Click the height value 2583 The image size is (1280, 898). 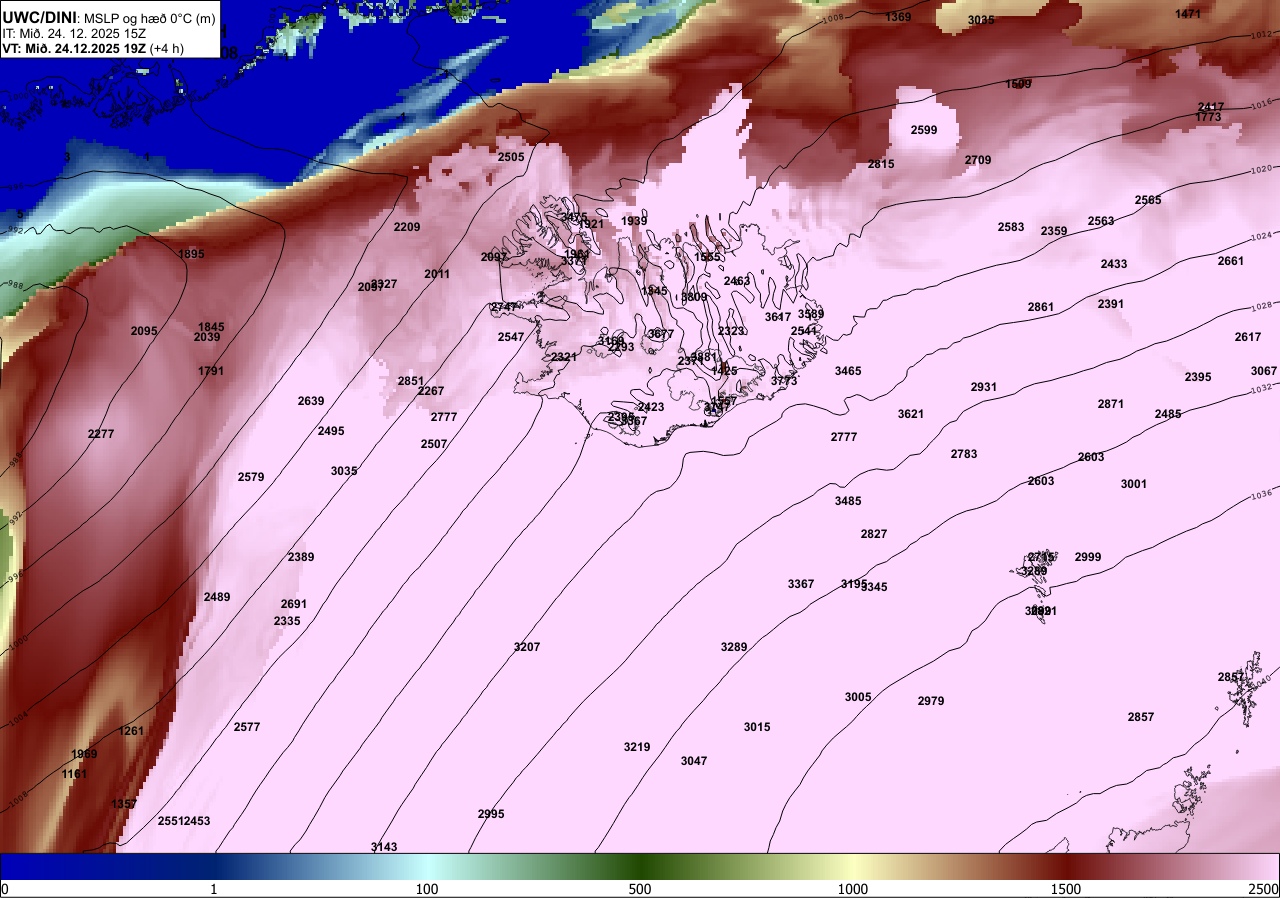point(1011,227)
